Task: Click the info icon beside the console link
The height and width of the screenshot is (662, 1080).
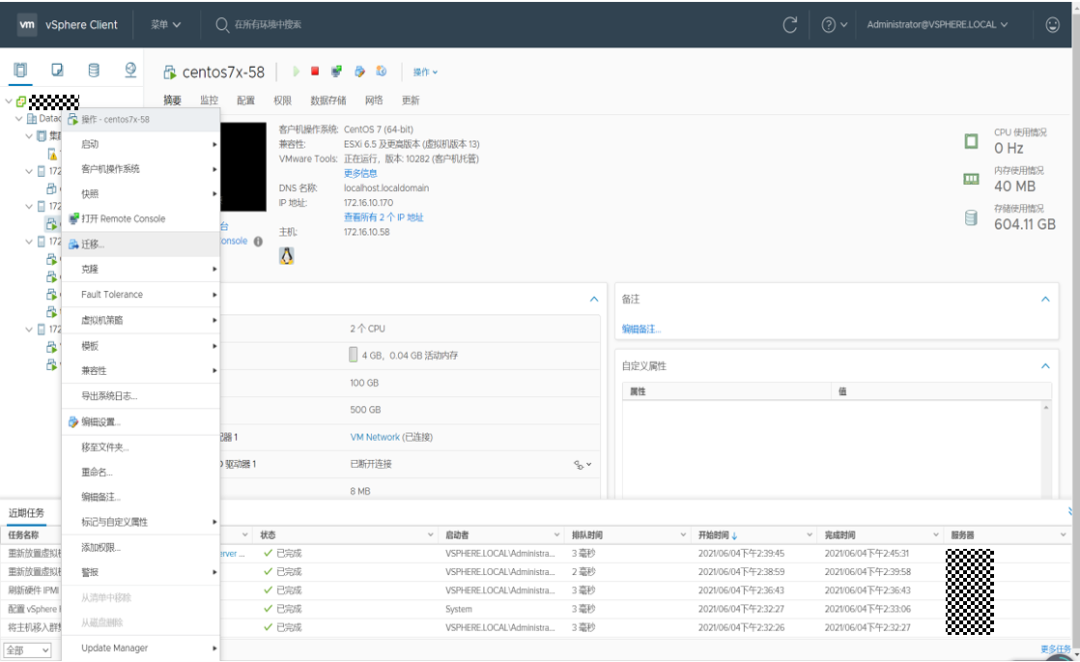Action: coord(258,241)
